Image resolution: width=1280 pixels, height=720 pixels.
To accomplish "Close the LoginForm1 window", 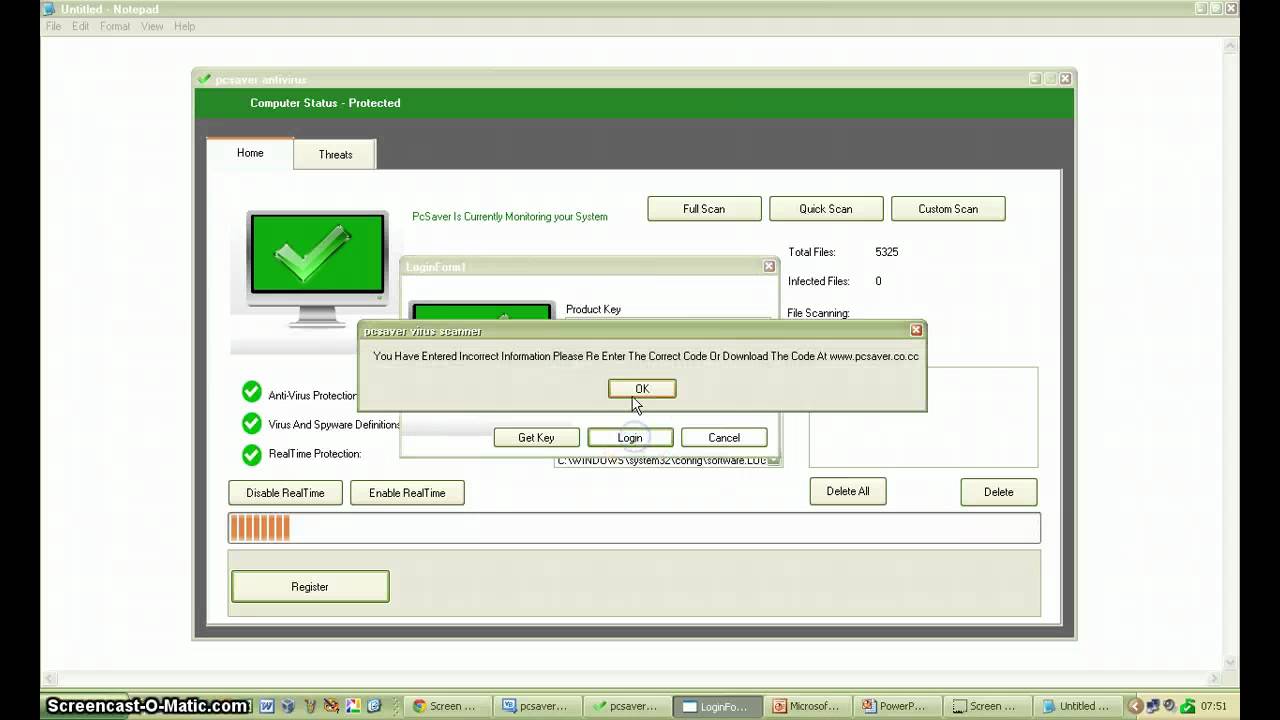I will (x=769, y=266).
